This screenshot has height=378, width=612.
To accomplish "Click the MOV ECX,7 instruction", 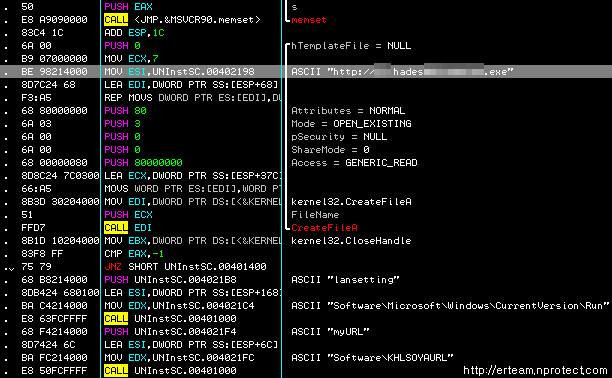I will click(131, 59).
